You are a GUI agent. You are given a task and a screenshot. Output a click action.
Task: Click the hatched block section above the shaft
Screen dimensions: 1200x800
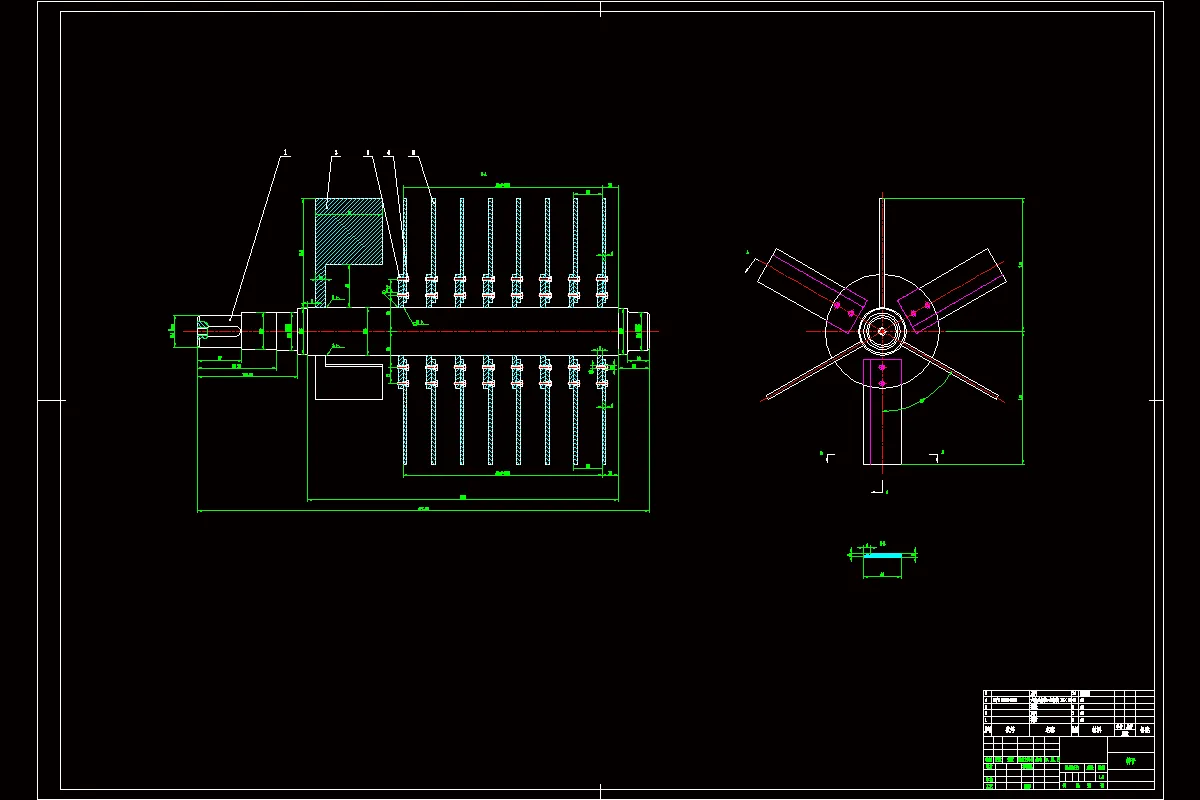pos(349,231)
